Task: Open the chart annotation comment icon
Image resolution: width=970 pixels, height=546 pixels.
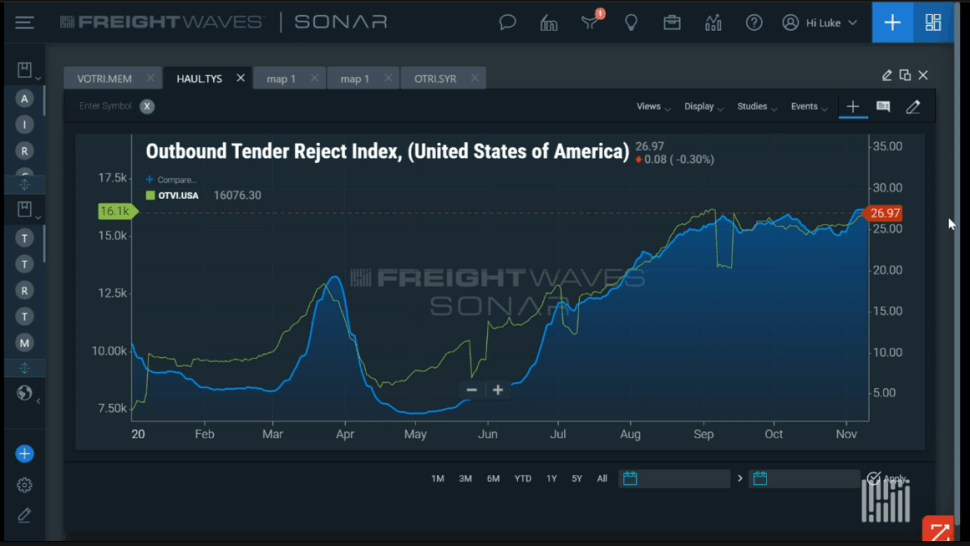Action: point(883,106)
